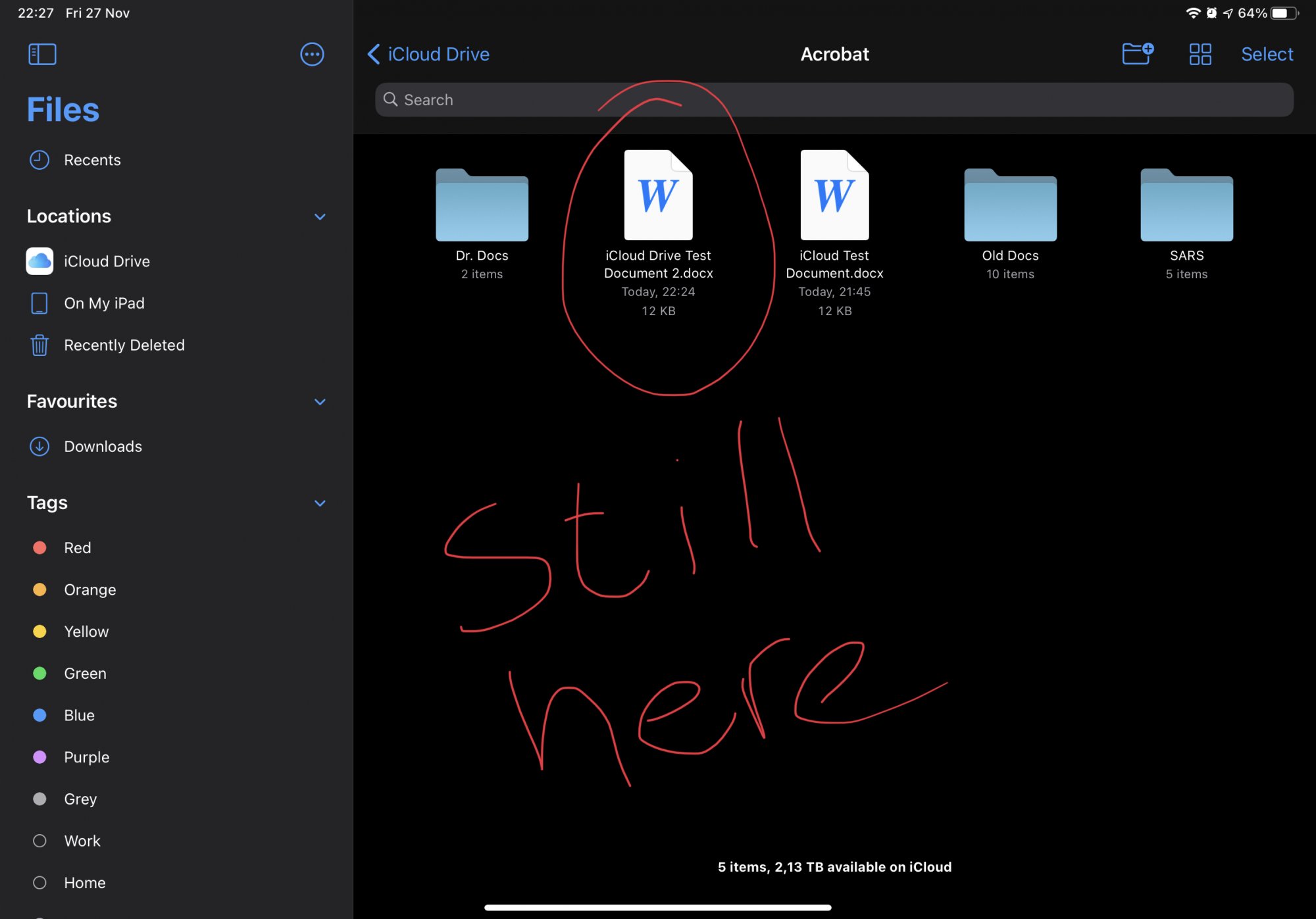
Task: Choose the Purple tag color dot
Action: point(39,757)
